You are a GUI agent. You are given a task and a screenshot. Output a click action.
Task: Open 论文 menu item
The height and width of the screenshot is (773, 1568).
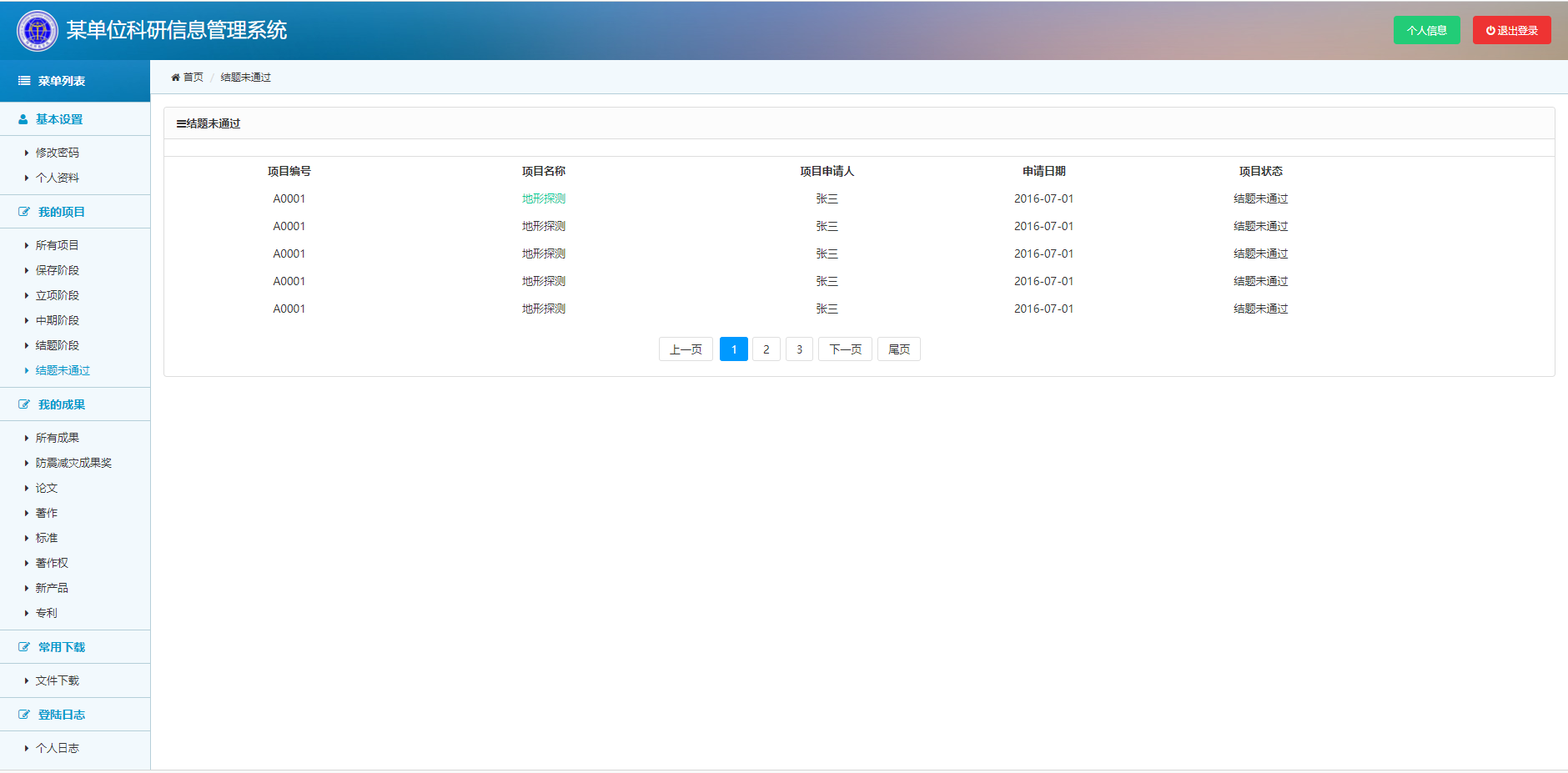click(47, 488)
